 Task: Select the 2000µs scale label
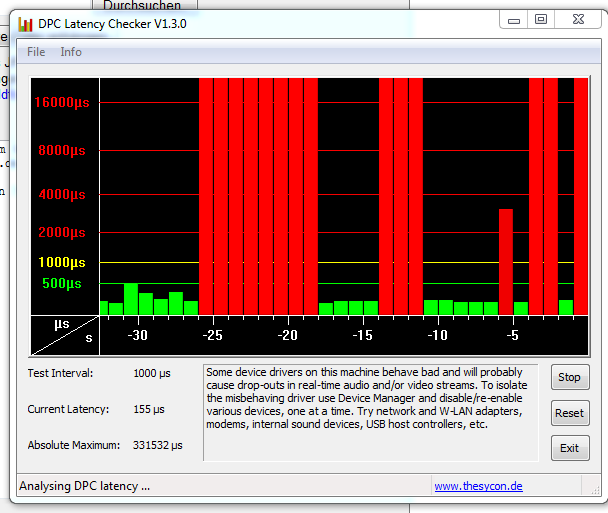[x=62, y=232]
